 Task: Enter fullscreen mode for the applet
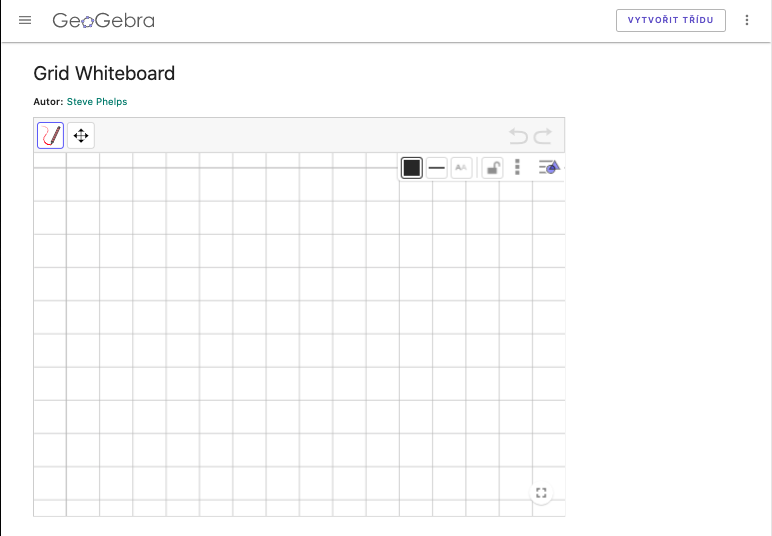pos(541,493)
